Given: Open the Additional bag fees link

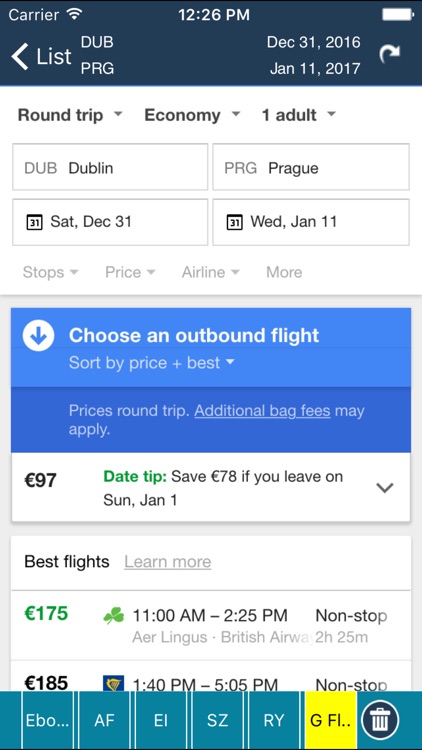Looking at the screenshot, I should 262,411.
